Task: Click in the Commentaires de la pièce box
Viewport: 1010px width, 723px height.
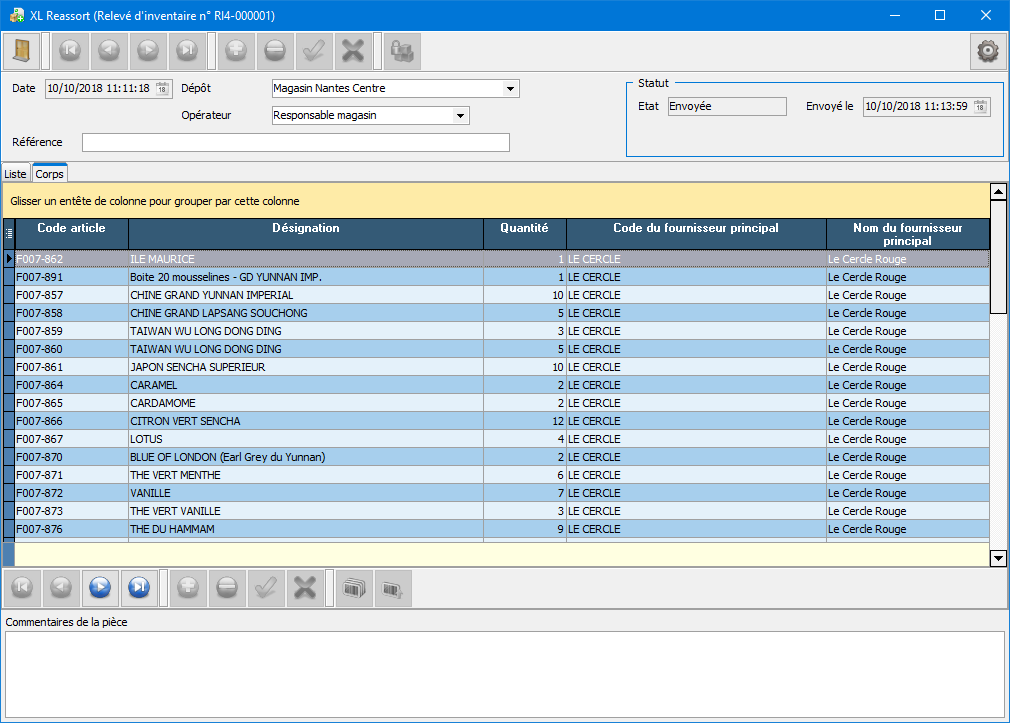Action: [x=504, y=673]
